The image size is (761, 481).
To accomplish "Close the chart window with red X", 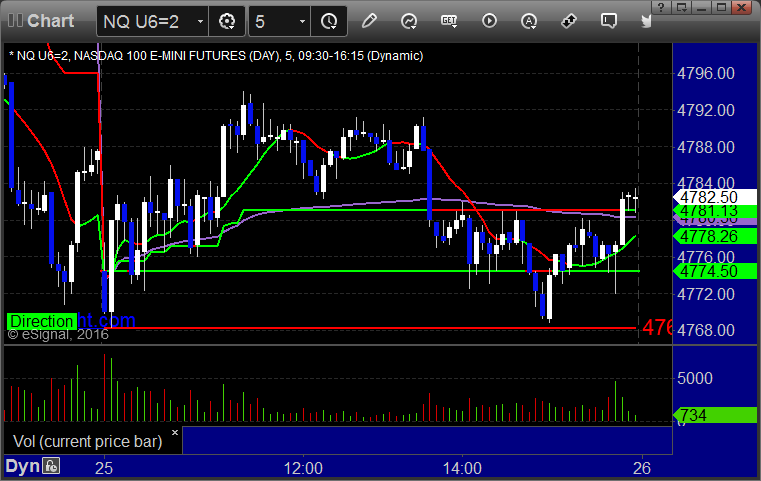I will [x=742, y=7].
